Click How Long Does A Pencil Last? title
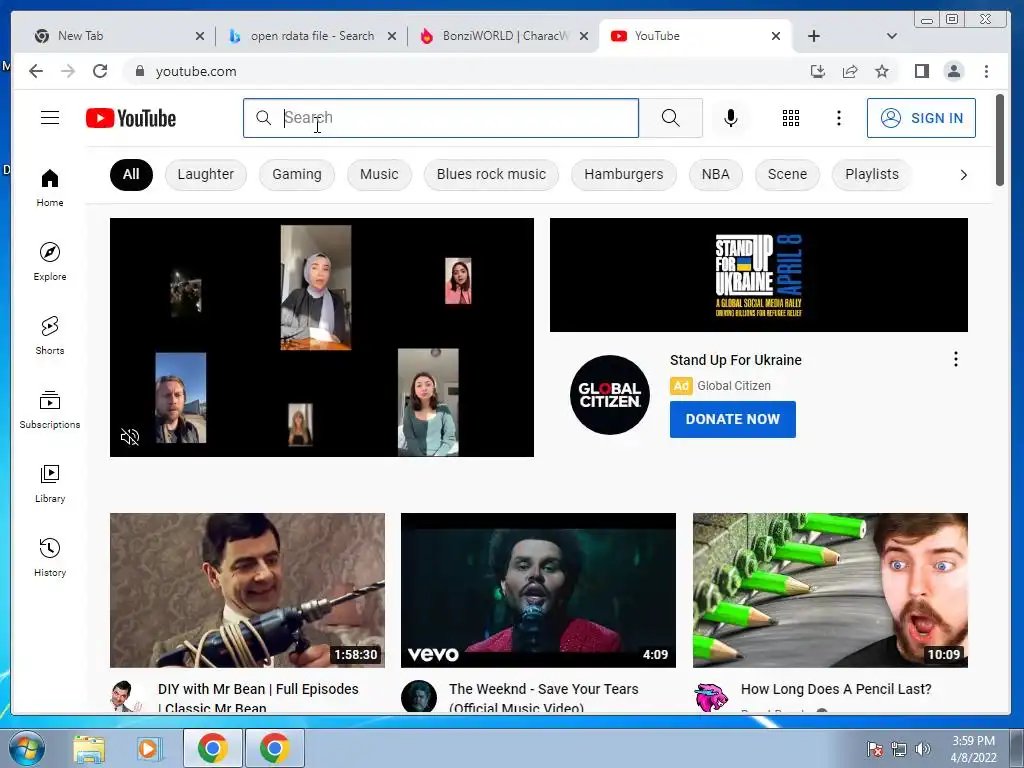Image resolution: width=1024 pixels, height=768 pixels. click(x=836, y=689)
